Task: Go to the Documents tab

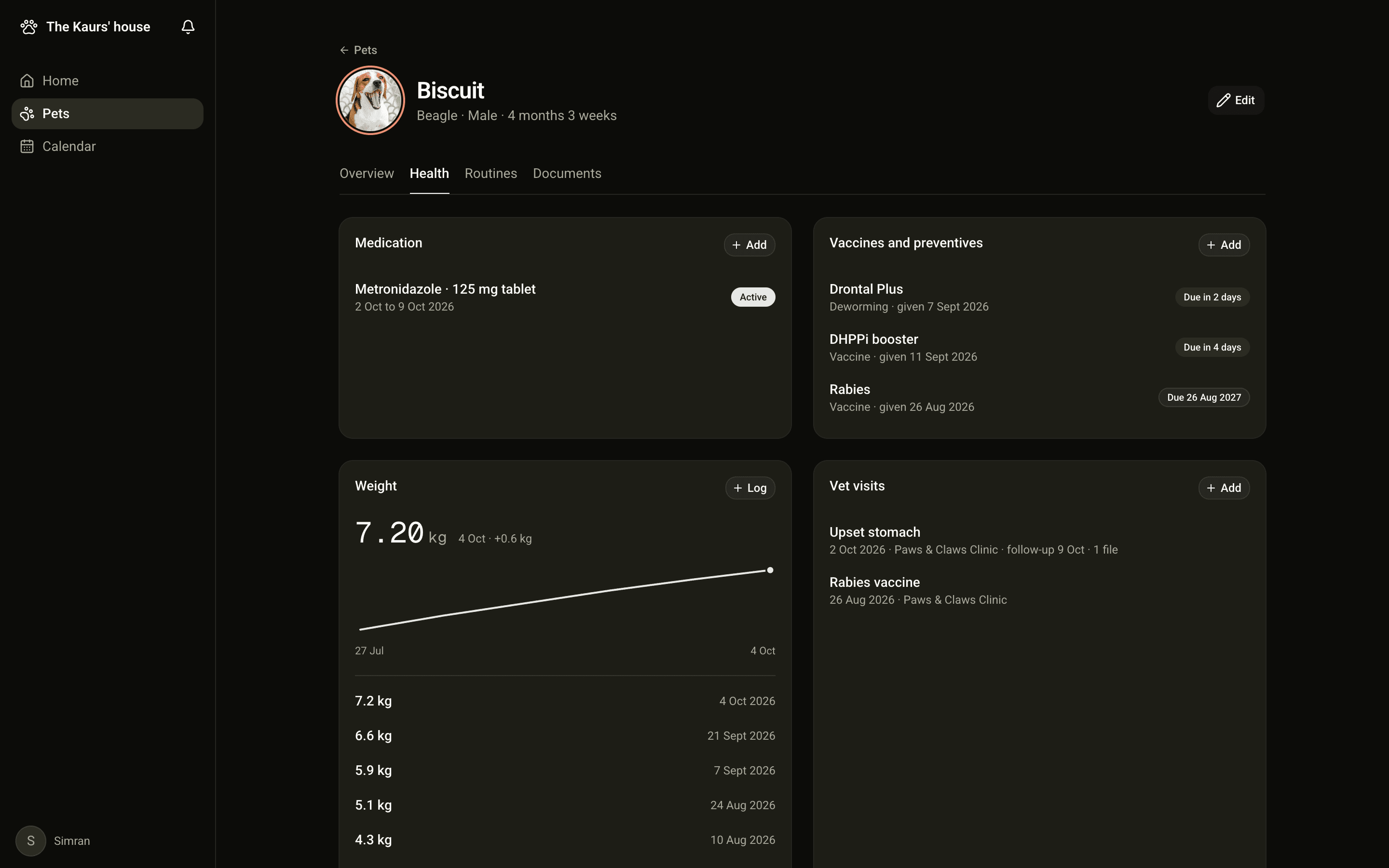Action: (x=567, y=174)
